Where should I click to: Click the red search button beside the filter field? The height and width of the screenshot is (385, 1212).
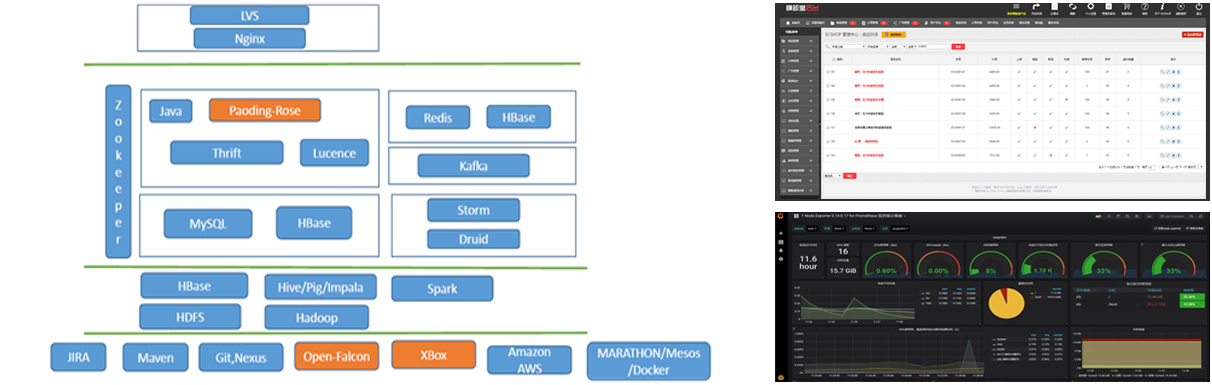pyautogui.click(x=958, y=47)
